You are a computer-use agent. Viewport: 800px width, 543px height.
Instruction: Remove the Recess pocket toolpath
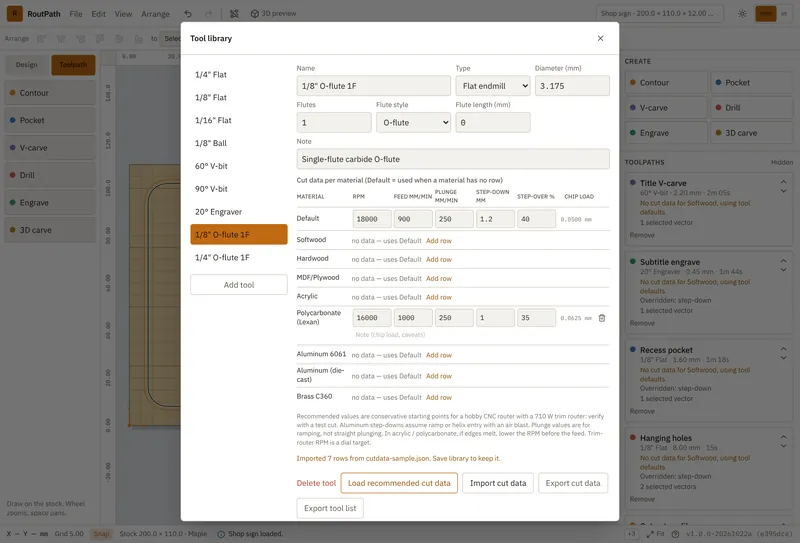click(642, 411)
